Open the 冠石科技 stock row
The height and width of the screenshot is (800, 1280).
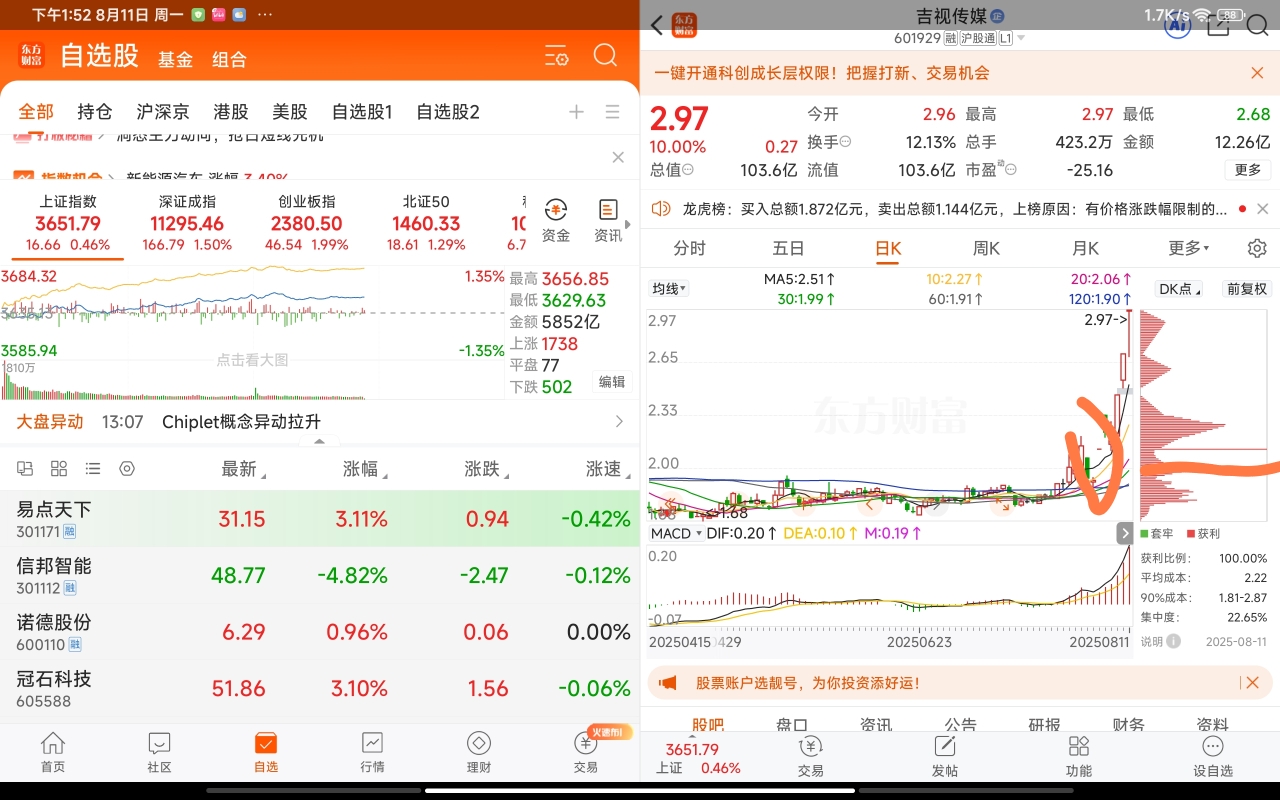(320, 688)
